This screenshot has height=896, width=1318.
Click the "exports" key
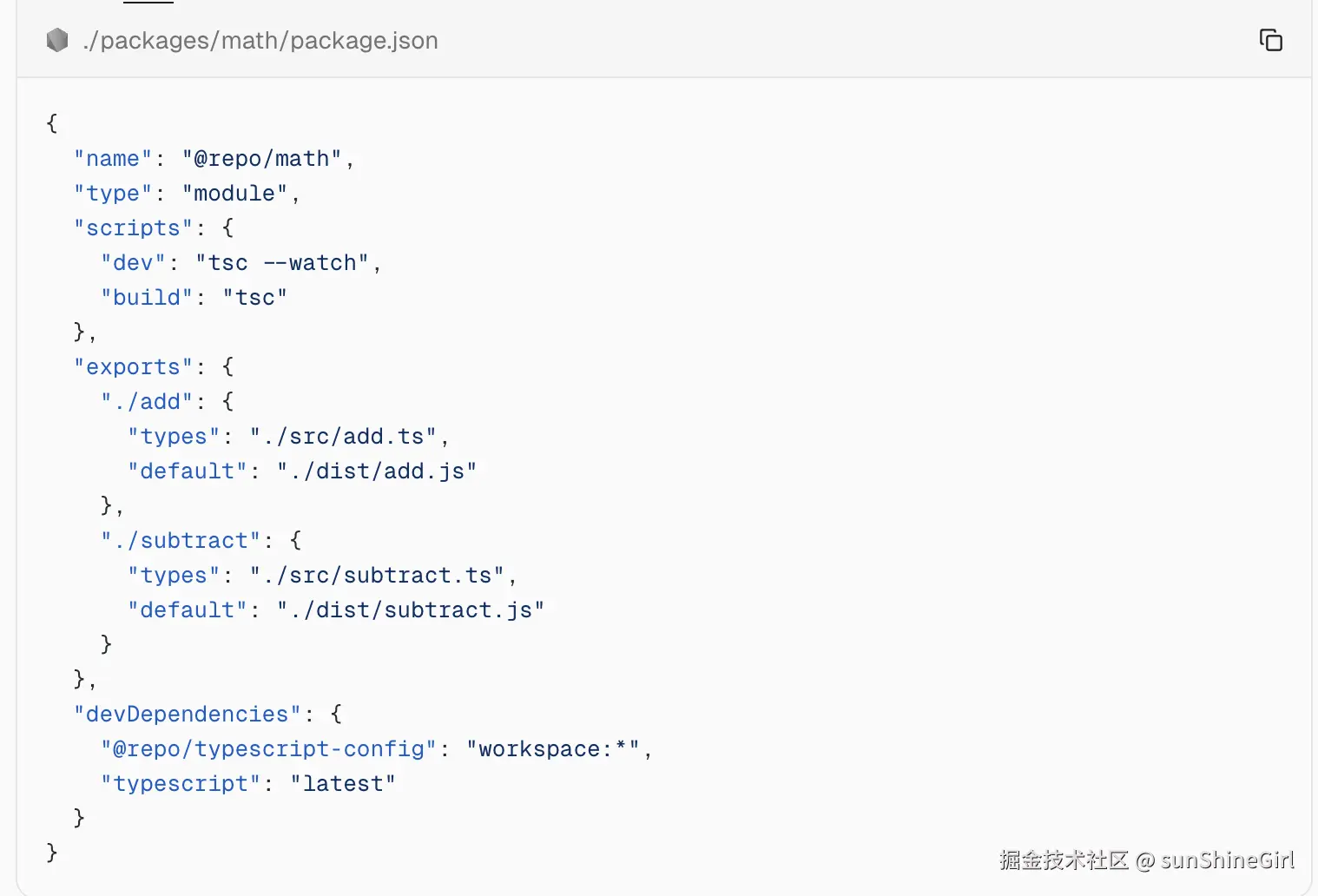tap(133, 367)
